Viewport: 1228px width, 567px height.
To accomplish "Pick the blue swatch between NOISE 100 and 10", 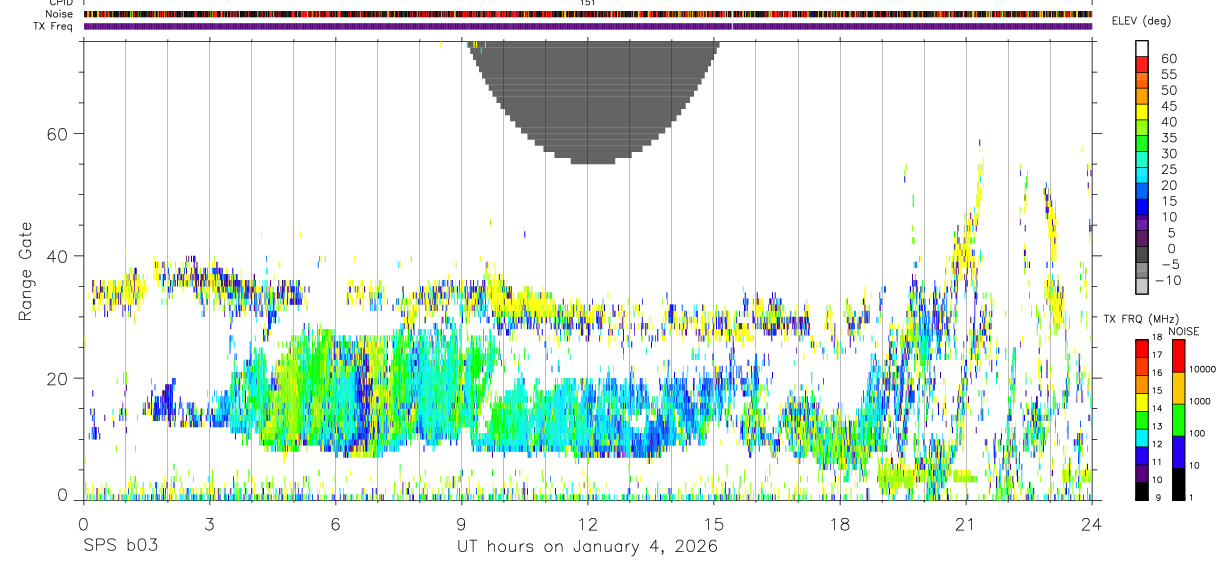I will pyautogui.click(x=1178, y=452).
